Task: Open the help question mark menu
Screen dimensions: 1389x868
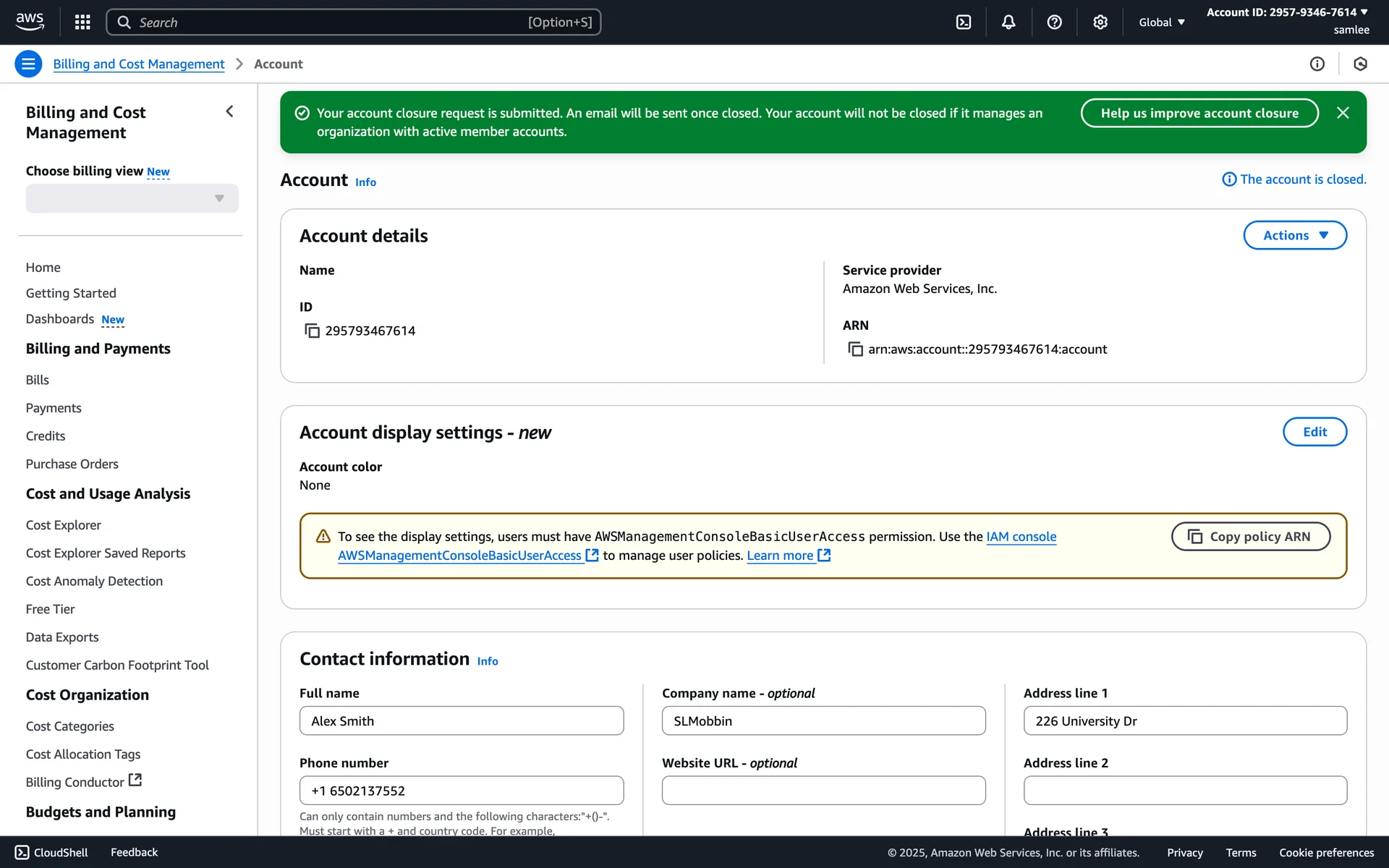Action: (1054, 22)
